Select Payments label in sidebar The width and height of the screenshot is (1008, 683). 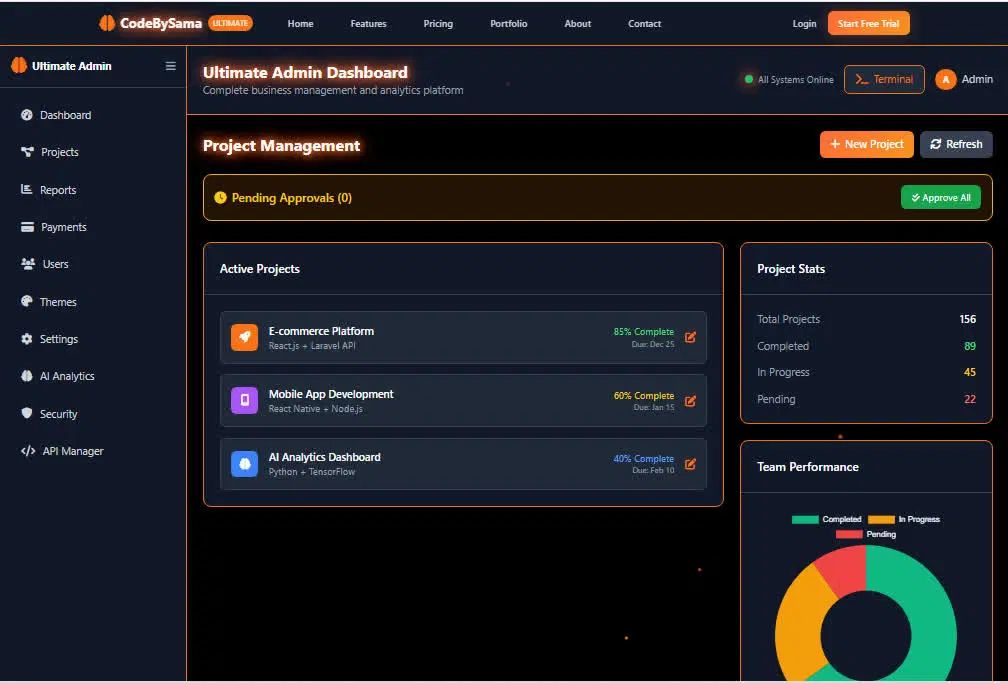(64, 227)
